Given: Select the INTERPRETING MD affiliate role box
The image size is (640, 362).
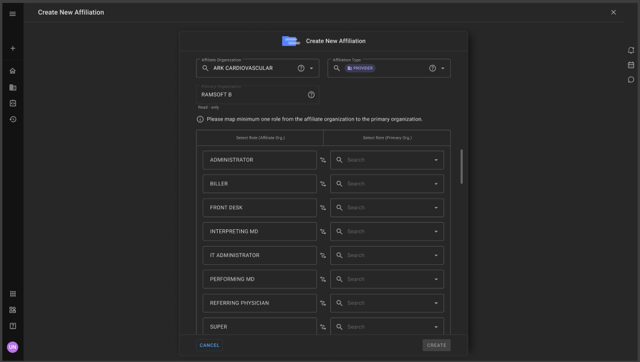Looking at the screenshot, I should pos(260,231).
